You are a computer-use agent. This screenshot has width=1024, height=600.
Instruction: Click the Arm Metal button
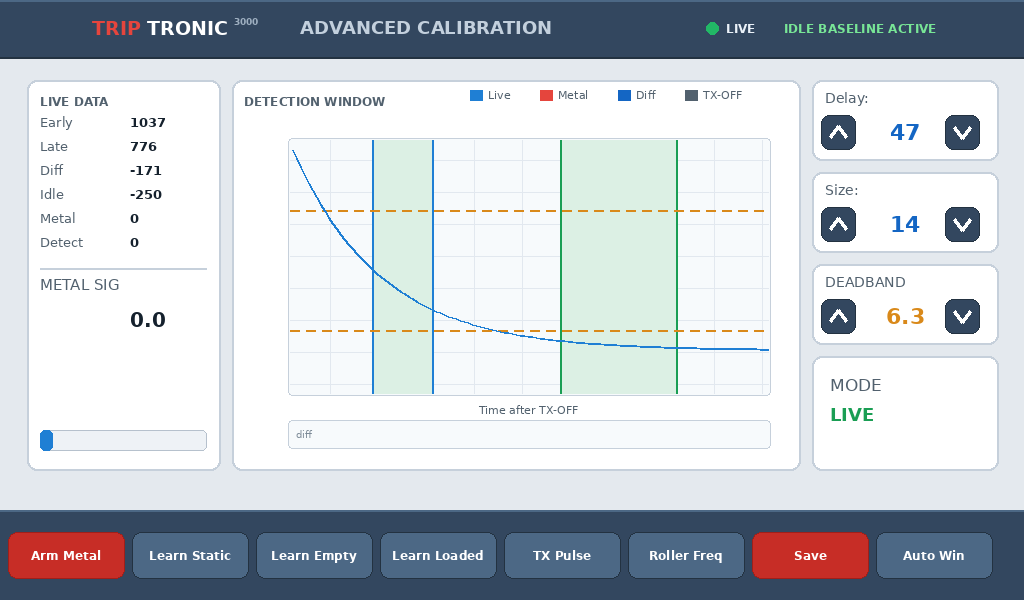click(66, 556)
